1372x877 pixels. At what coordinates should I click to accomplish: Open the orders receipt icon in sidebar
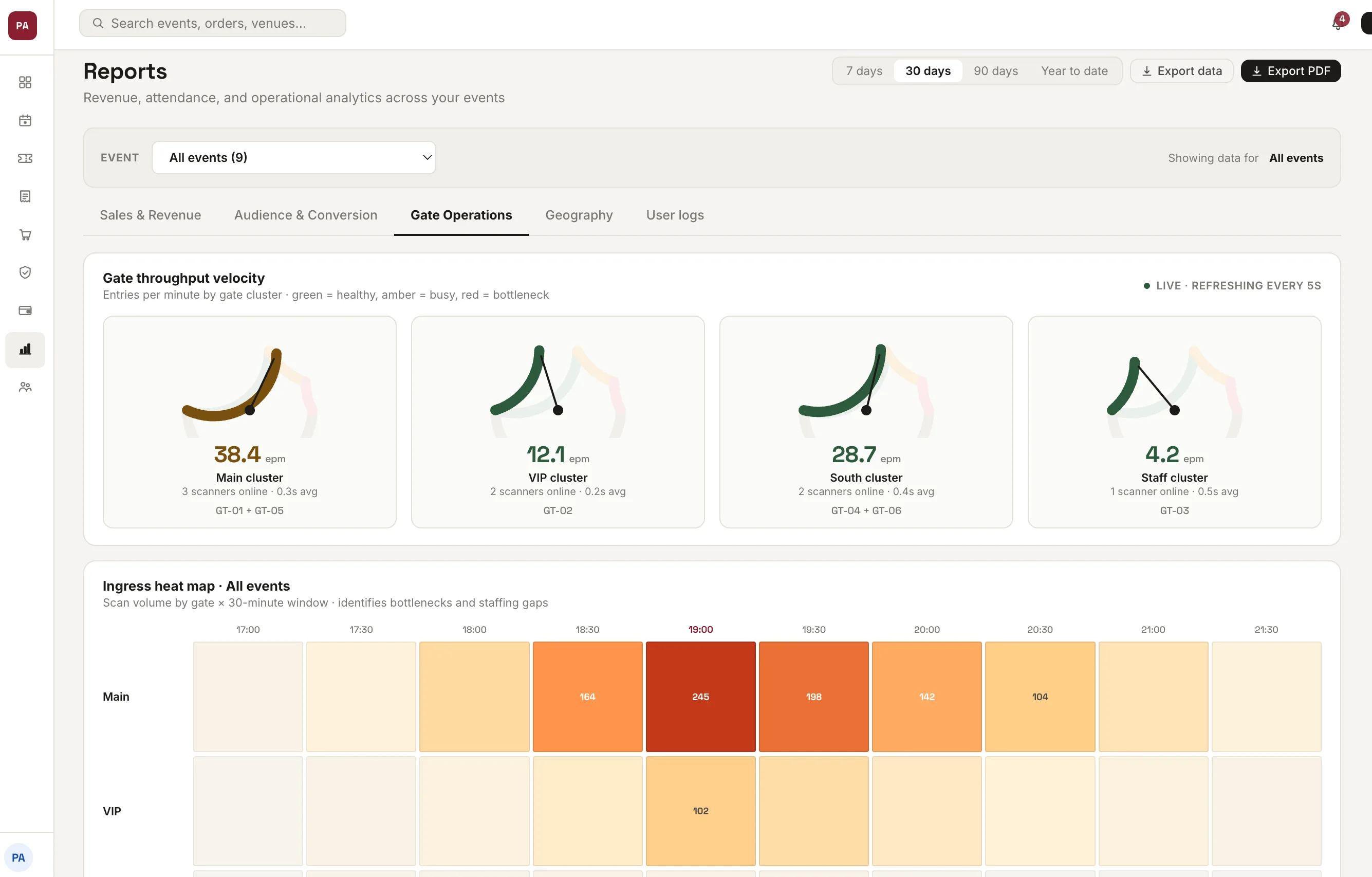[x=25, y=196]
